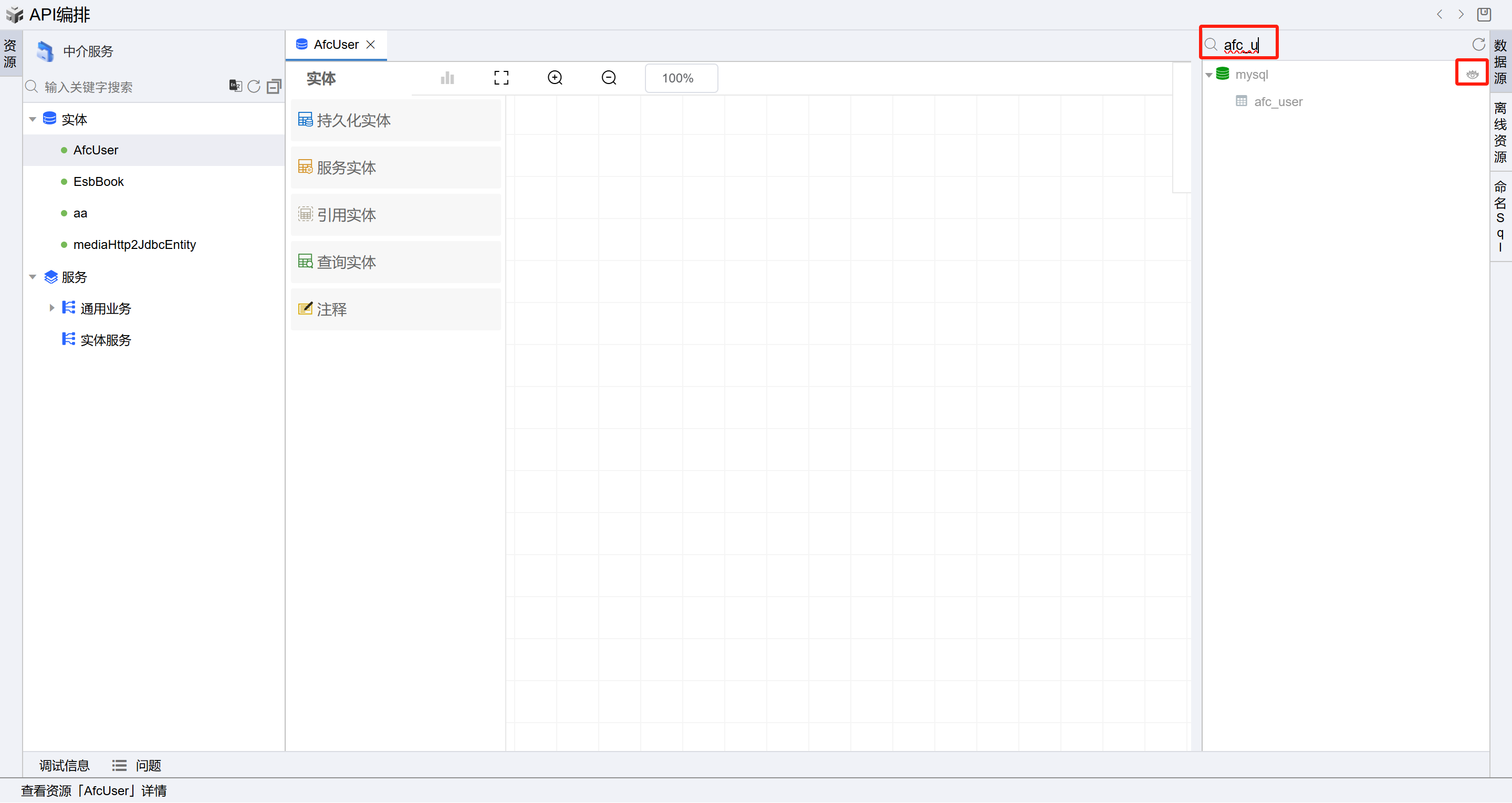Zoom in on the entity canvas
The height and width of the screenshot is (803, 1512).
555,78
